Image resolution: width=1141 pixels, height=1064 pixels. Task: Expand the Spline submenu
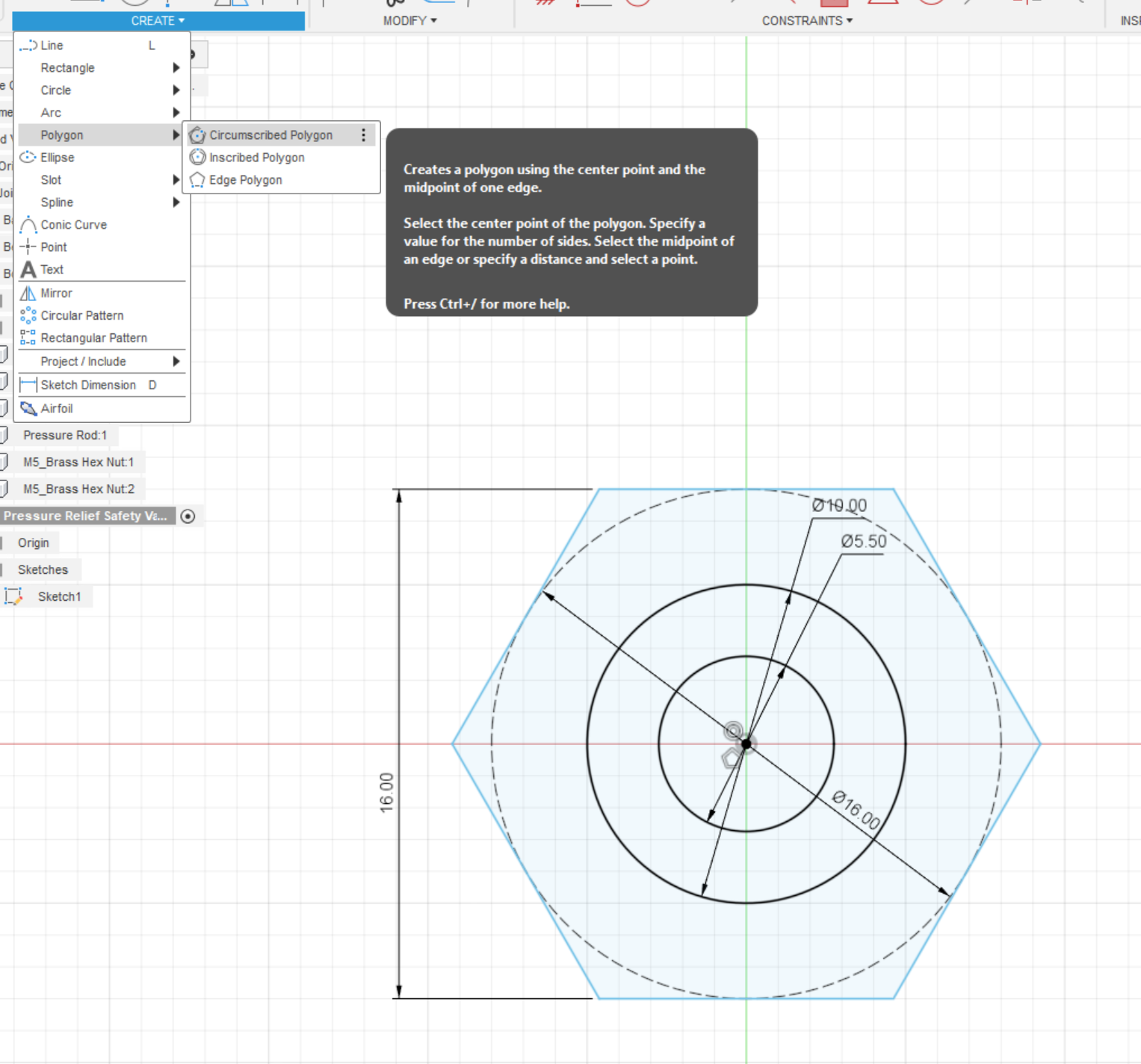coord(57,202)
